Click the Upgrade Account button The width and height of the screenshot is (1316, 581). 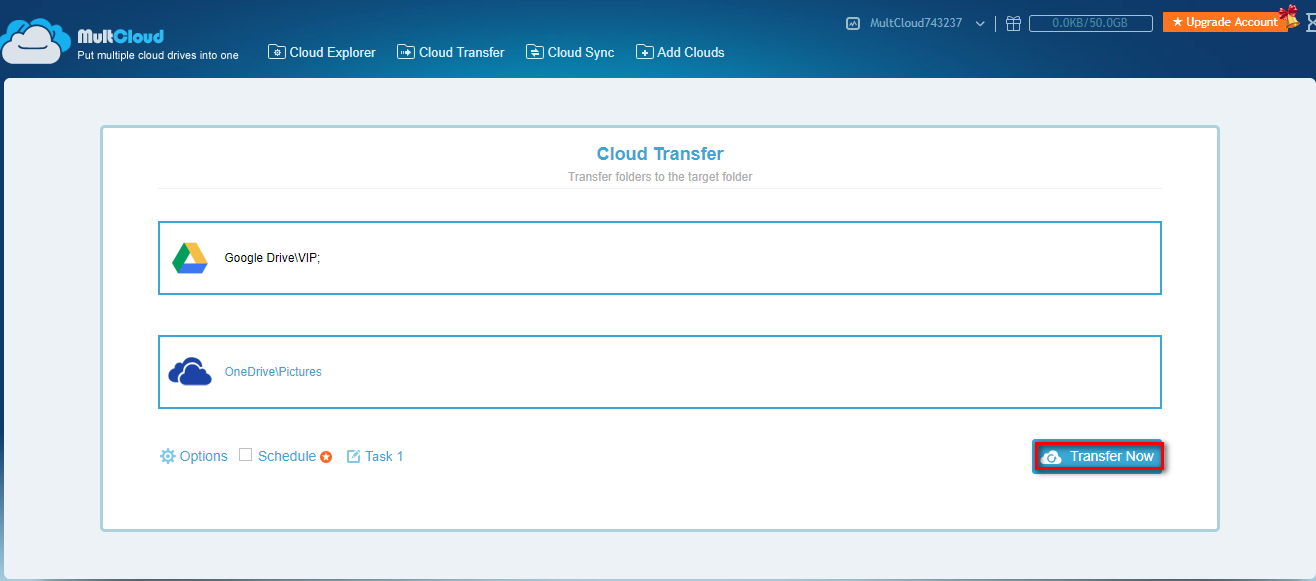tap(1225, 22)
